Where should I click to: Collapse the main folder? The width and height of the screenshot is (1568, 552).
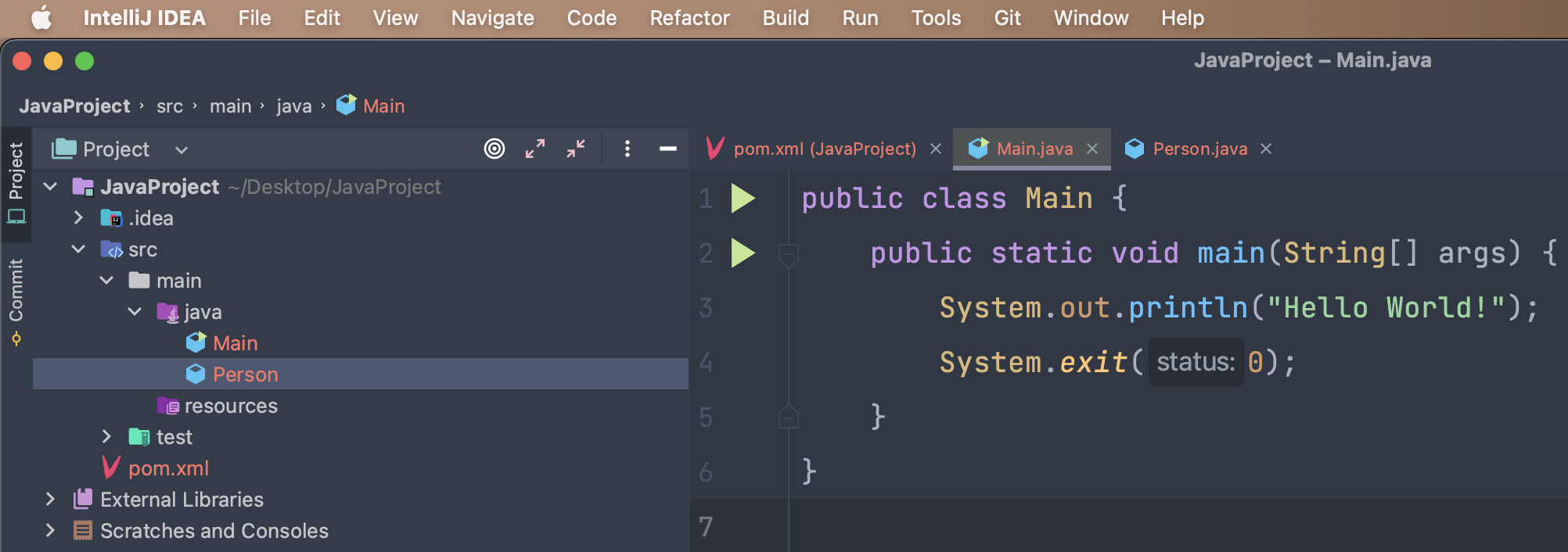tap(107, 281)
